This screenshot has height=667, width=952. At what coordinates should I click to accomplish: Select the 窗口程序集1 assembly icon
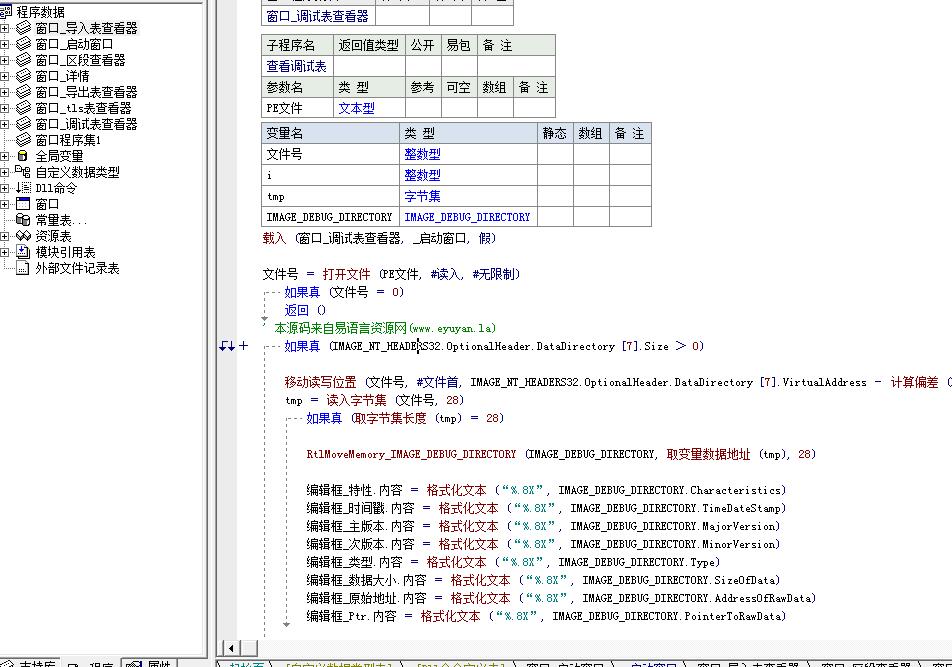(x=23, y=140)
